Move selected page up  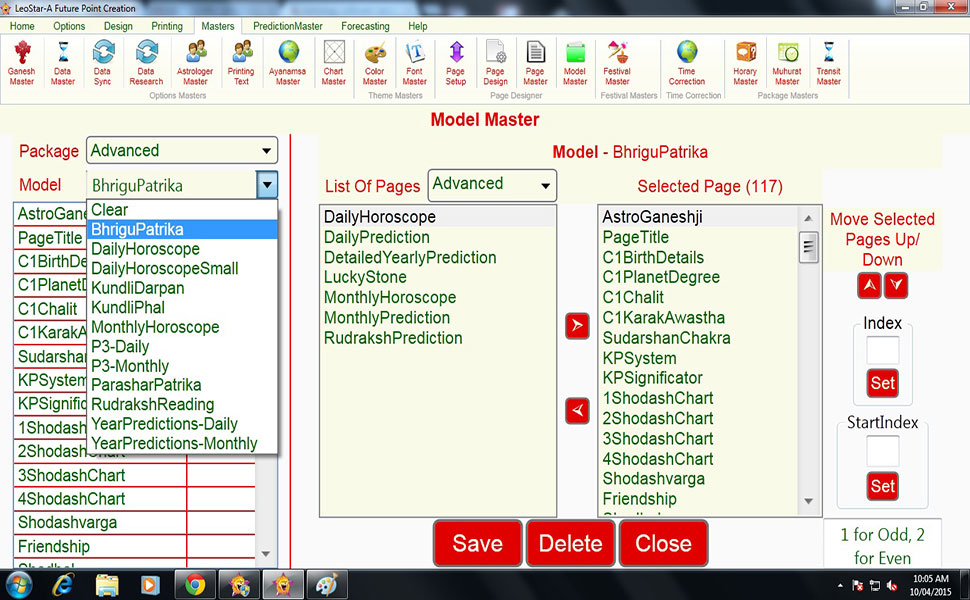870,285
